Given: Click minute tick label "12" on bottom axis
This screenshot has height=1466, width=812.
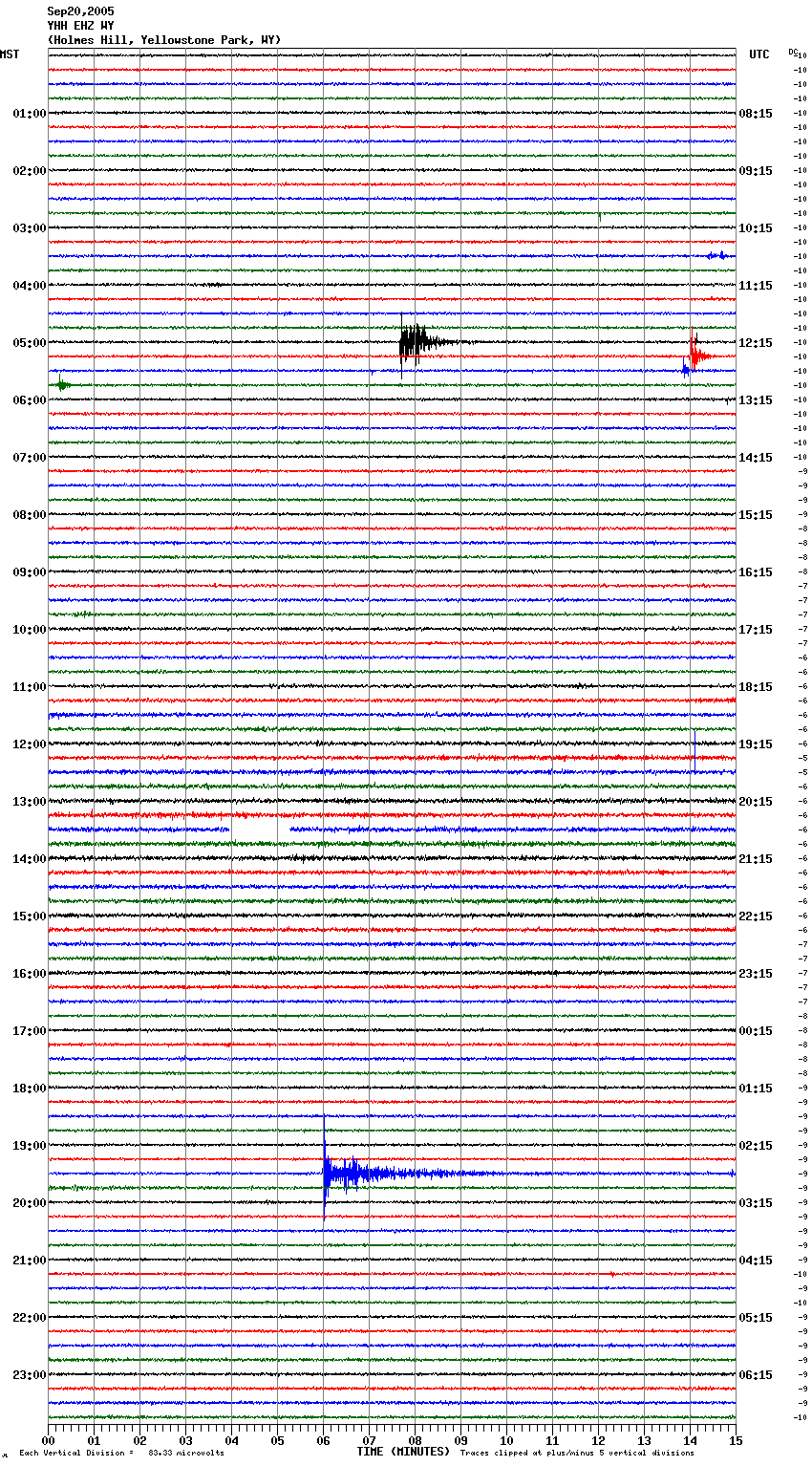Looking at the screenshot, I should coord(598,1440).
